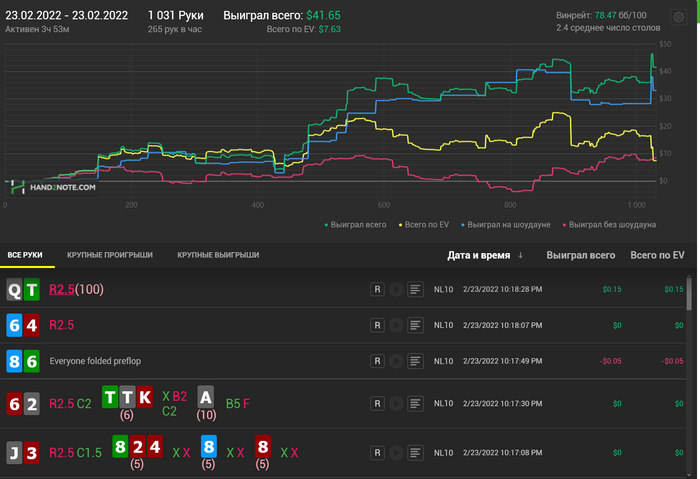Open replayer R button for 64 hand
The image size is (700, 479).
pos(377,325)
